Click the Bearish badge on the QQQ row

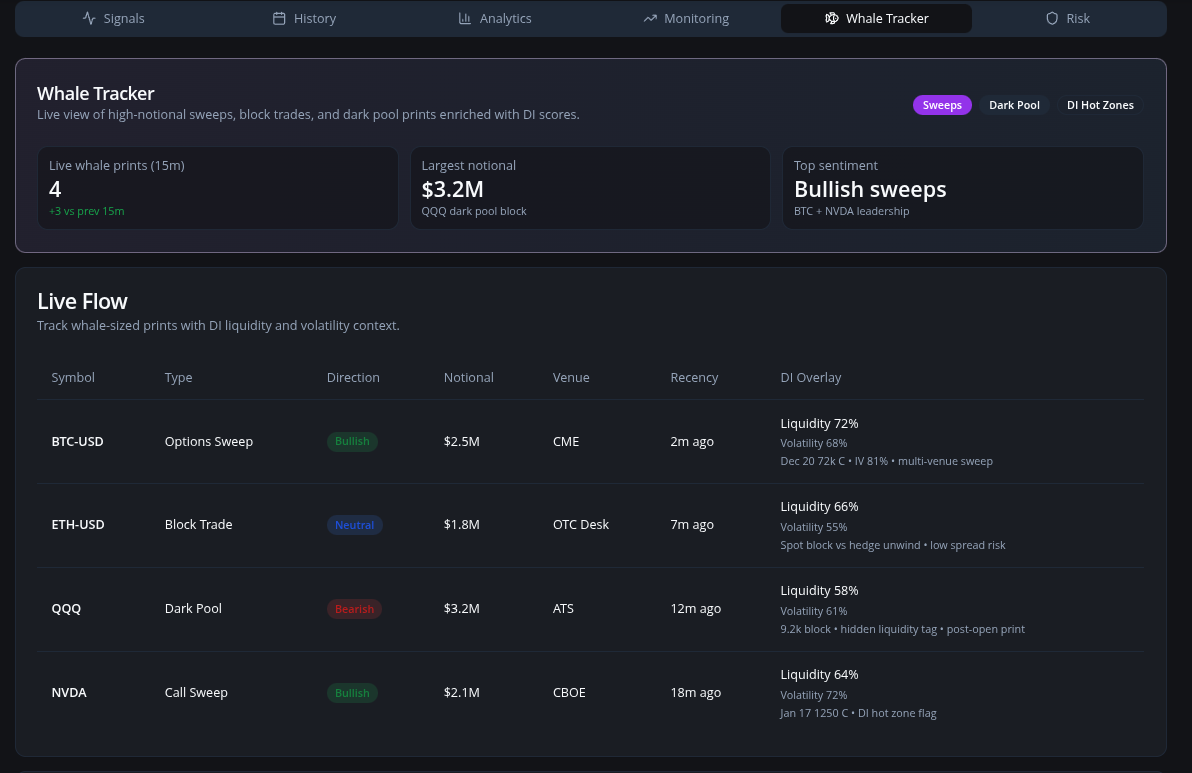point(354,608)
